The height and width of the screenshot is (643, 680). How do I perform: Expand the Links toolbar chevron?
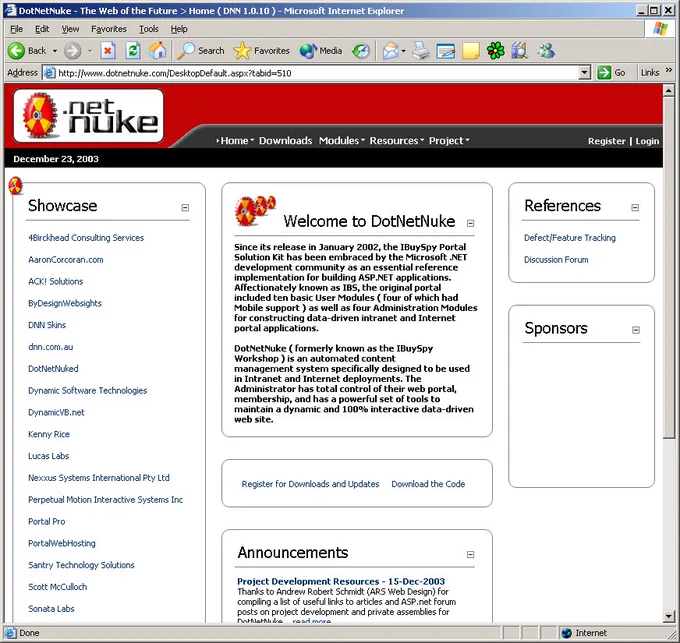669,70
